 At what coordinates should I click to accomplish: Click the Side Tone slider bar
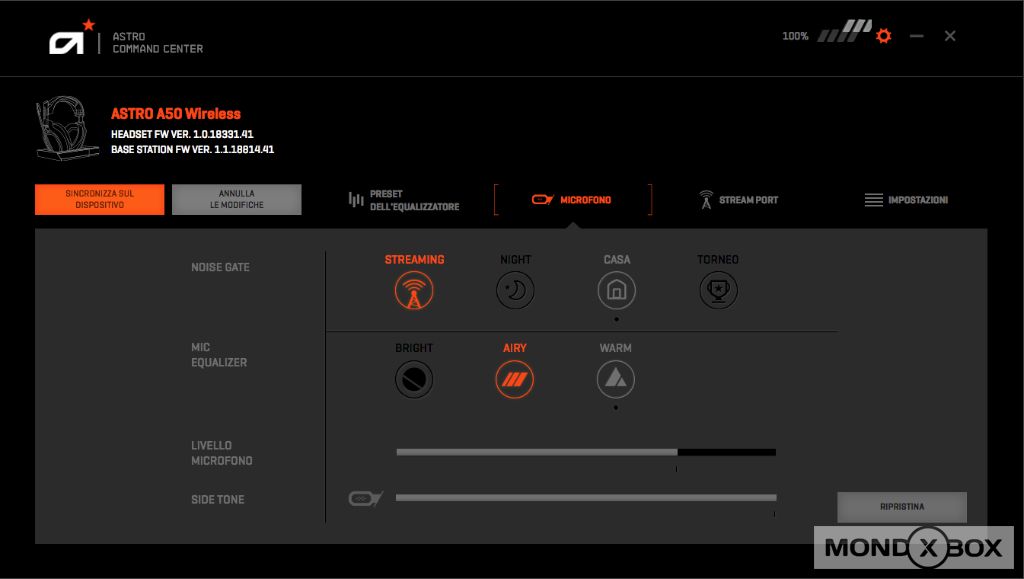(x=585, y=498)
